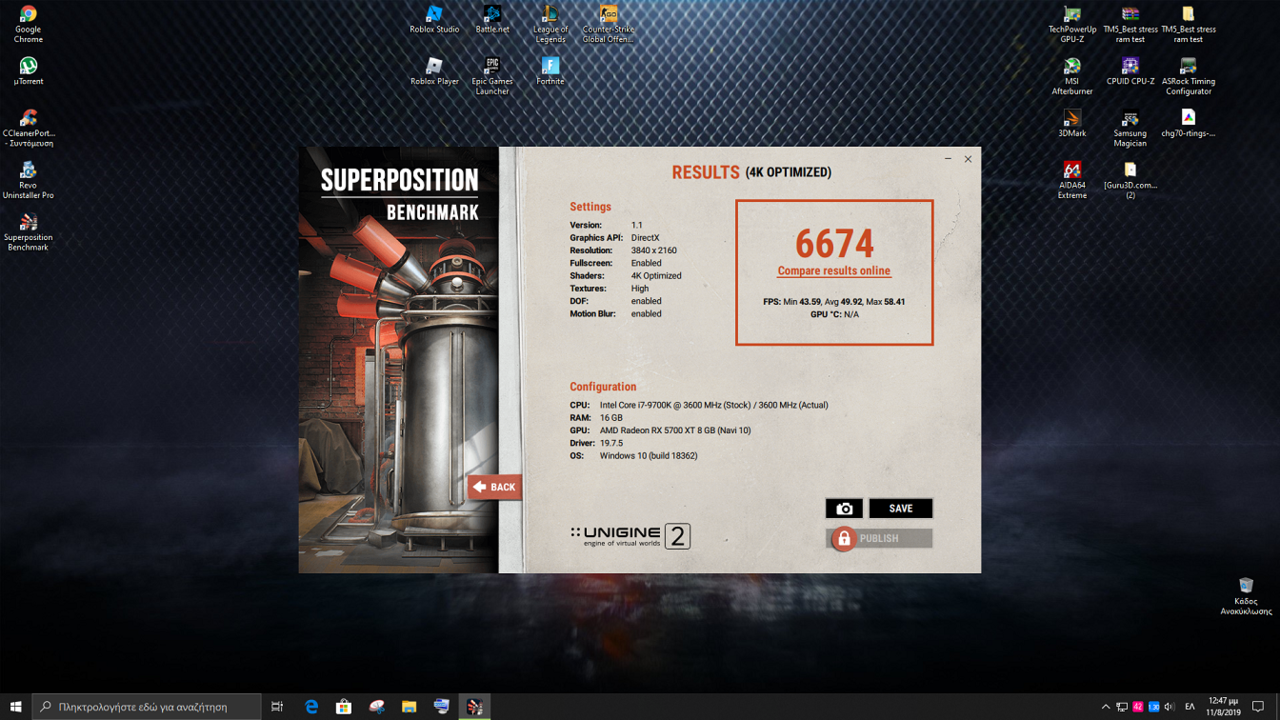
Task: Click the RESULTS (4K OPTIMIZED) heading
Action: click(x=751, y=172)
